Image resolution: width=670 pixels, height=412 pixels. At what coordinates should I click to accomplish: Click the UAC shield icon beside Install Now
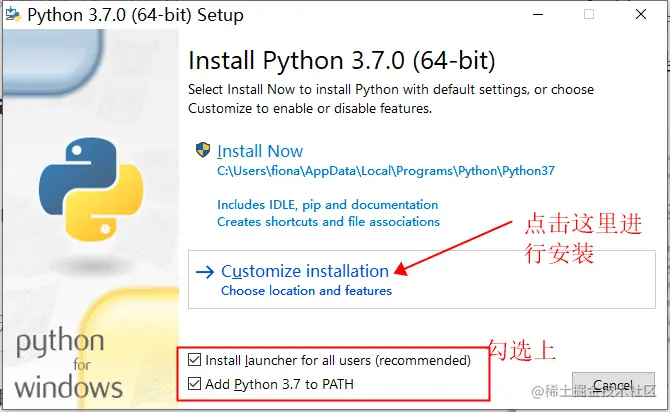203,150
